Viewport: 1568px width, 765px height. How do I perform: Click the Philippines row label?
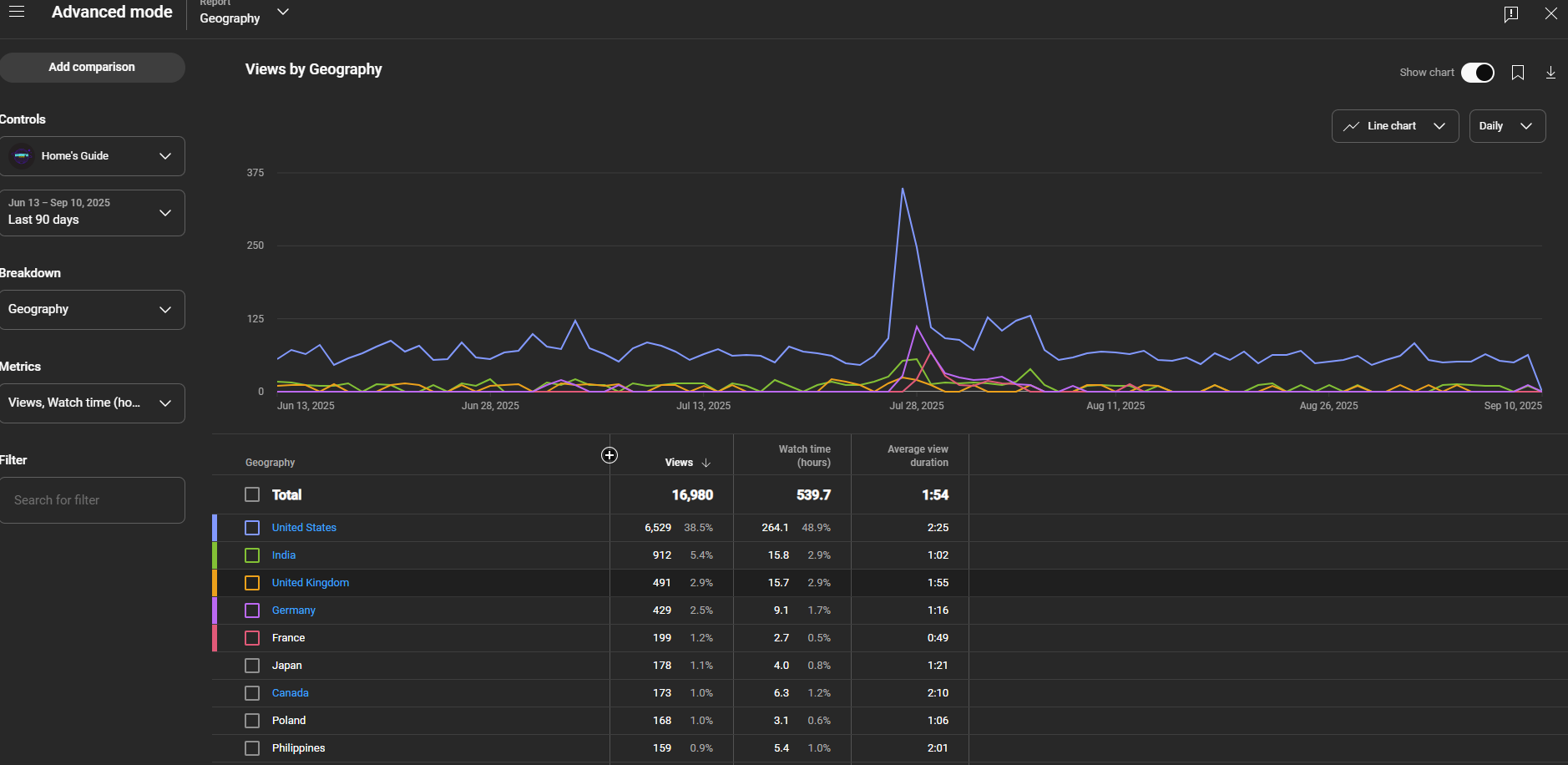click(298, 748)
